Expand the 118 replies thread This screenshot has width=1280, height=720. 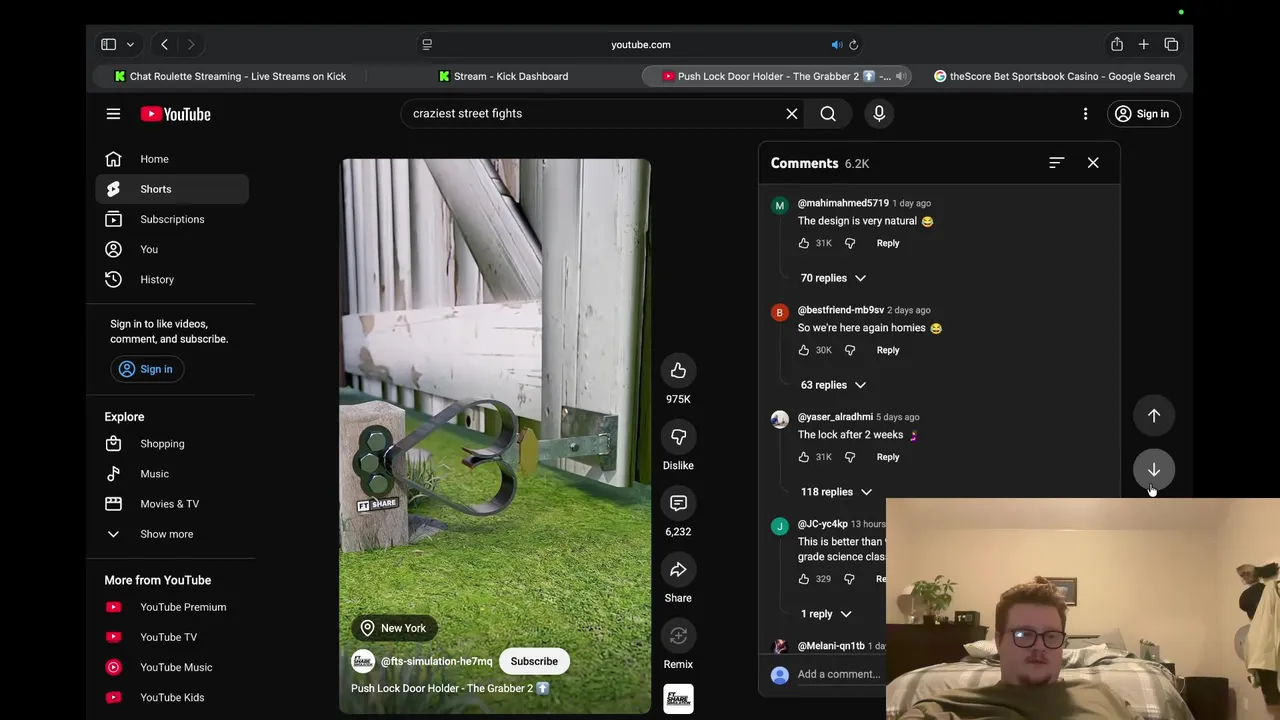(836, 492)
